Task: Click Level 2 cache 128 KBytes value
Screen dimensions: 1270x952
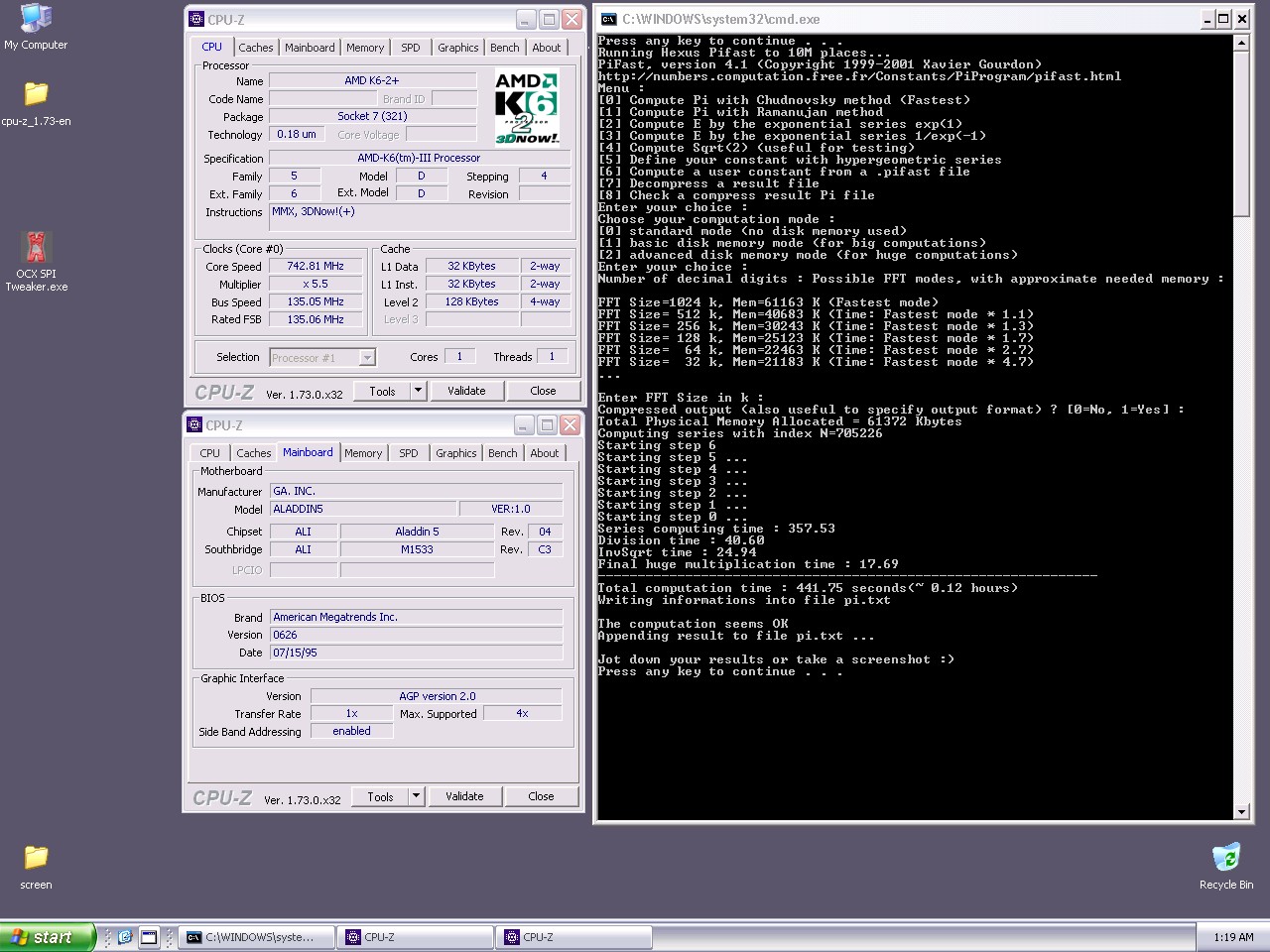Action: click(x=471, y=302)
